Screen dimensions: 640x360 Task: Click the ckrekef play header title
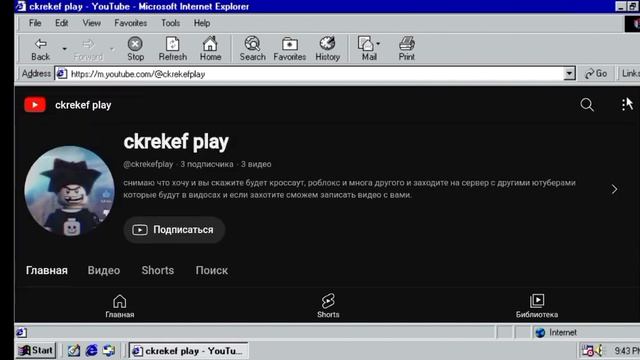83,105
